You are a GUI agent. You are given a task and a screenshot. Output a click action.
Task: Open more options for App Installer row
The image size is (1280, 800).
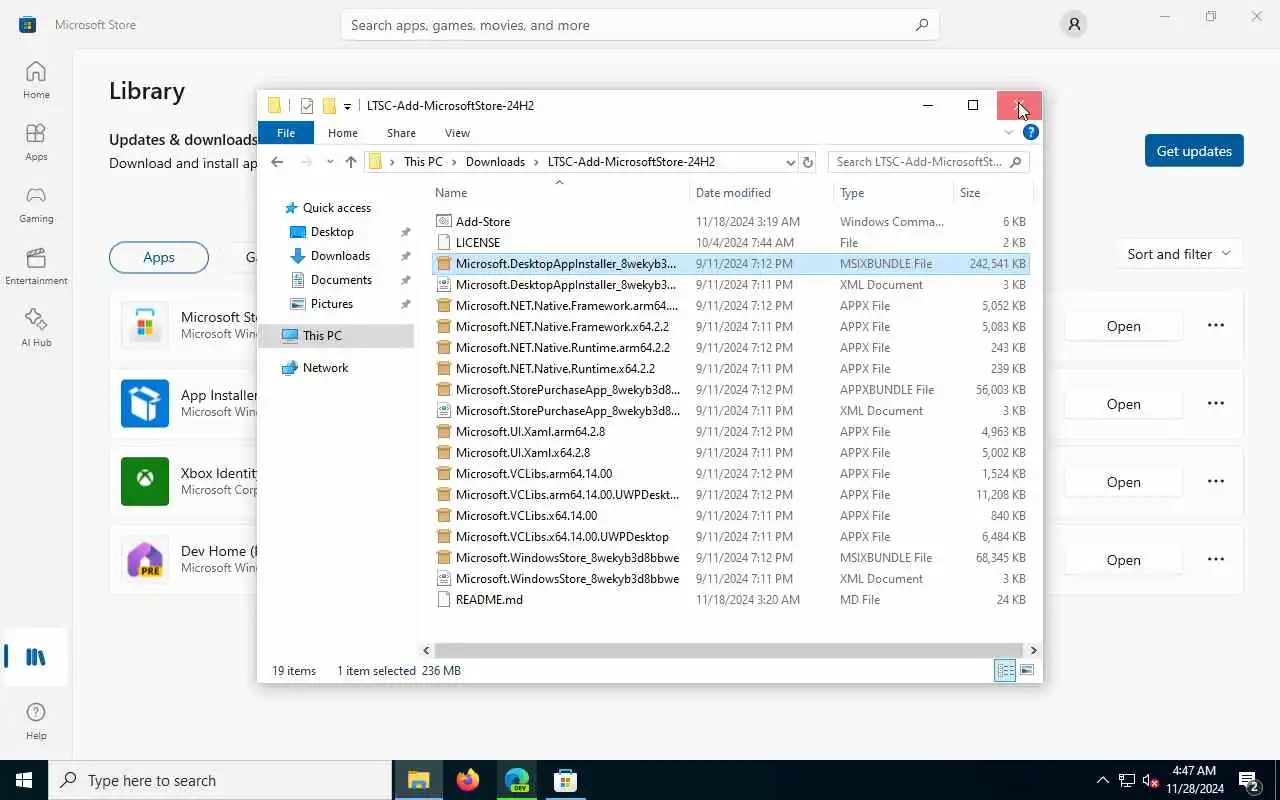pyautogui.click(x=1216, y=403)
